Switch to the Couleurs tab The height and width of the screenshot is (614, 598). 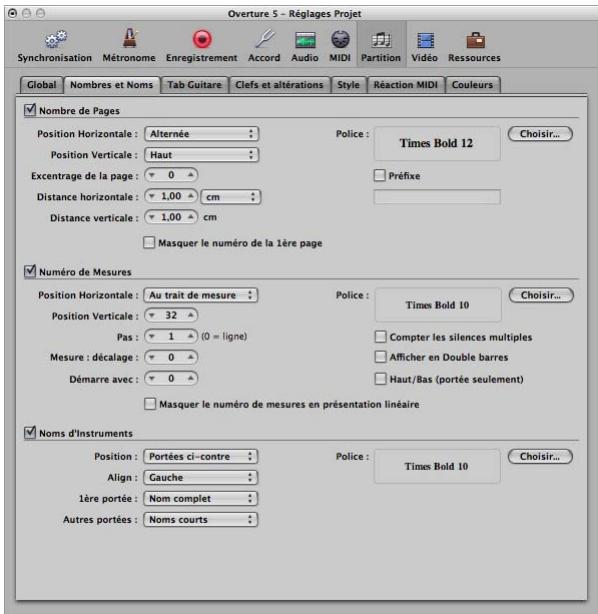473,85
